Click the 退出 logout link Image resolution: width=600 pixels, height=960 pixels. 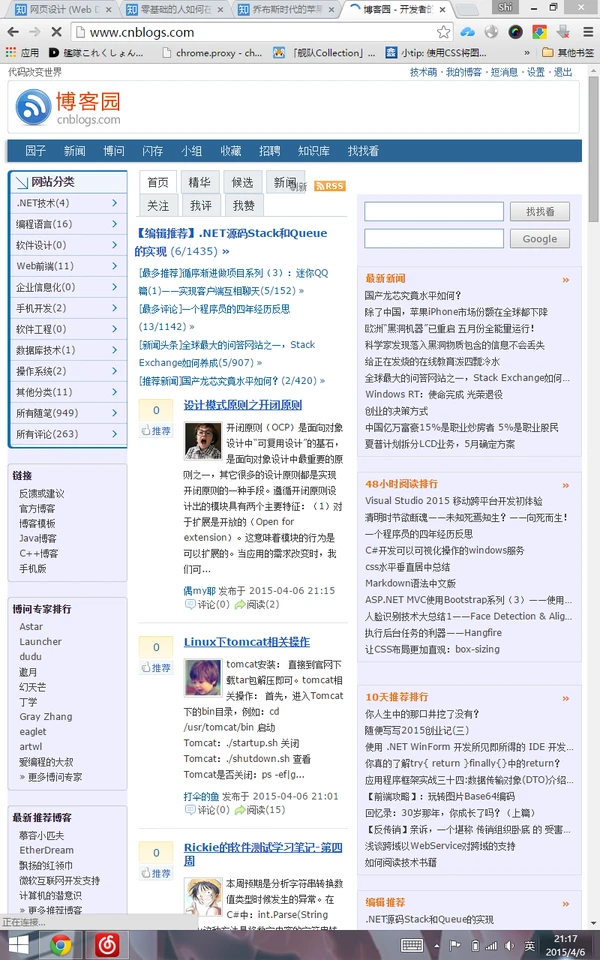pos(563,72)
